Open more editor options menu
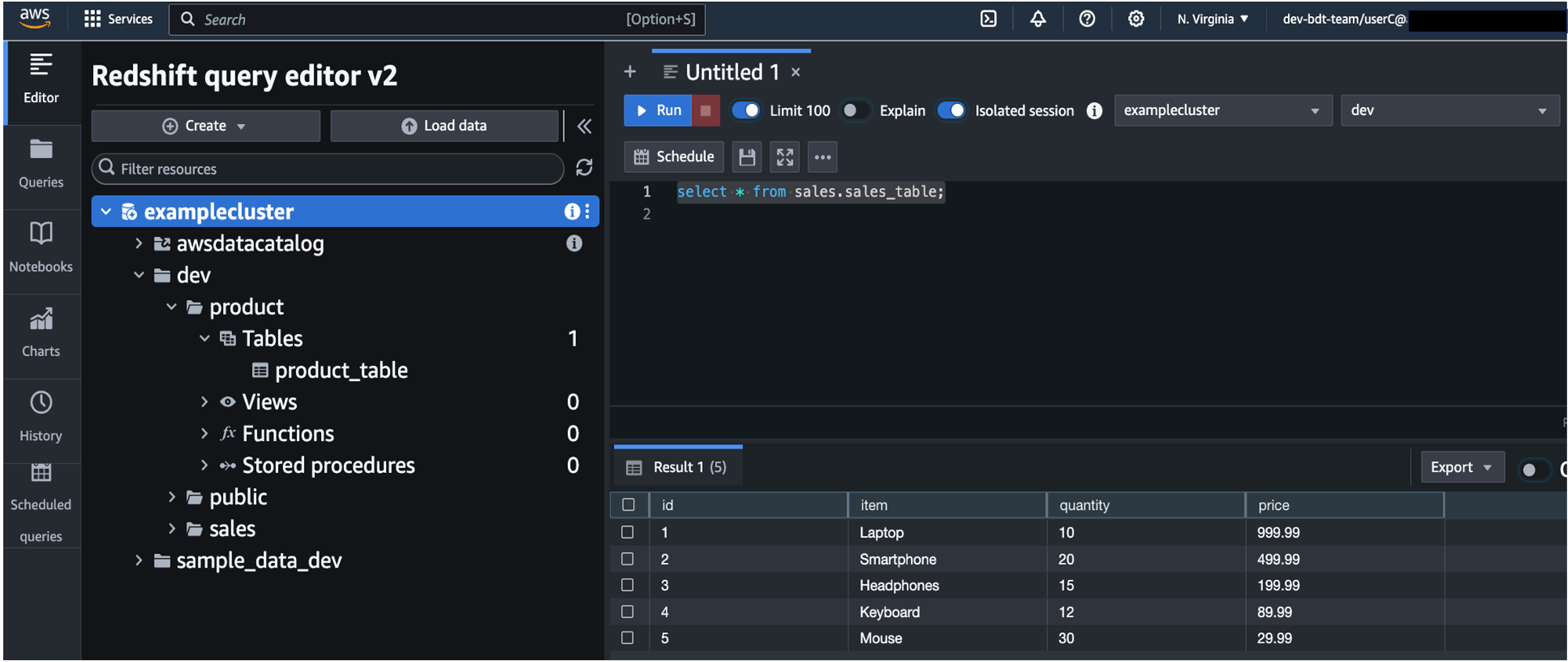The width and height of the screenshot is (1568, 662). click(822, 157)
